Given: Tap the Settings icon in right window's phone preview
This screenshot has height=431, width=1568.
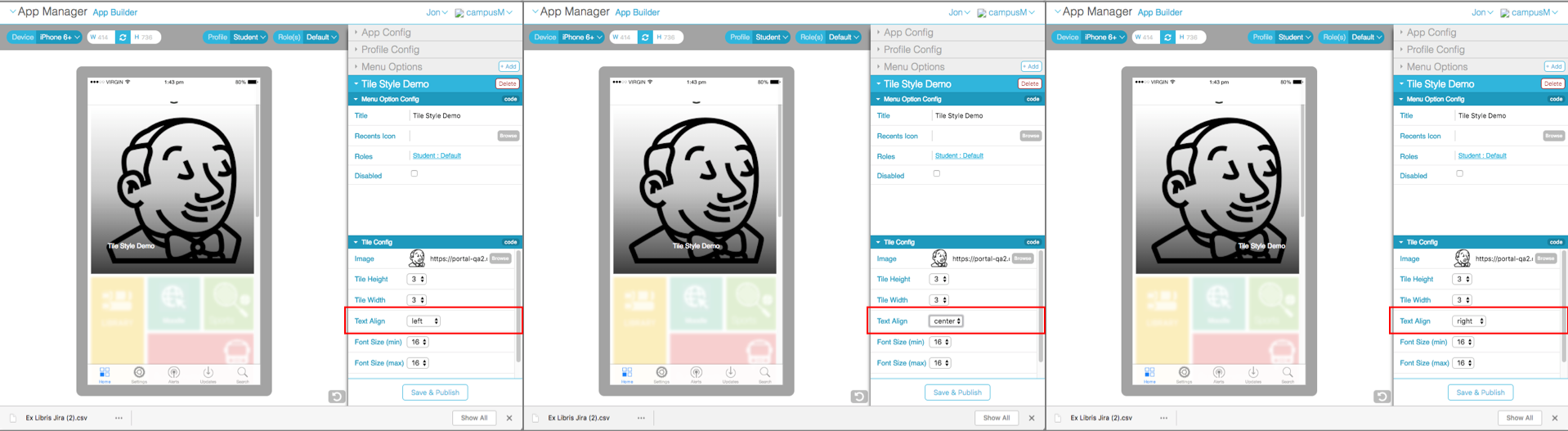Looking at the screenshot, I should [x=1184, y=375].
